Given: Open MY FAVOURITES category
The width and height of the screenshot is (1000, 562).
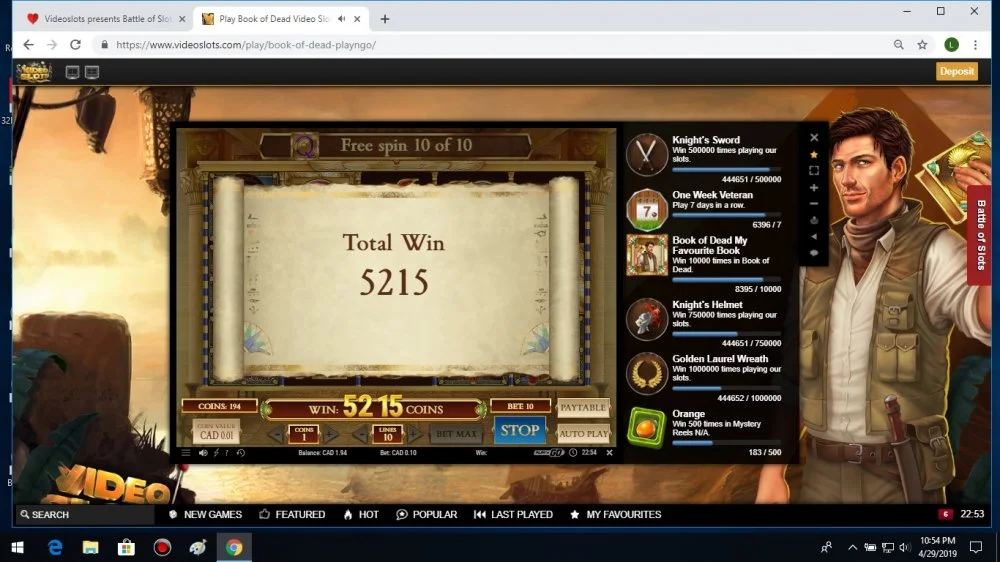Looking at the screenshot, I should [615, 514].
